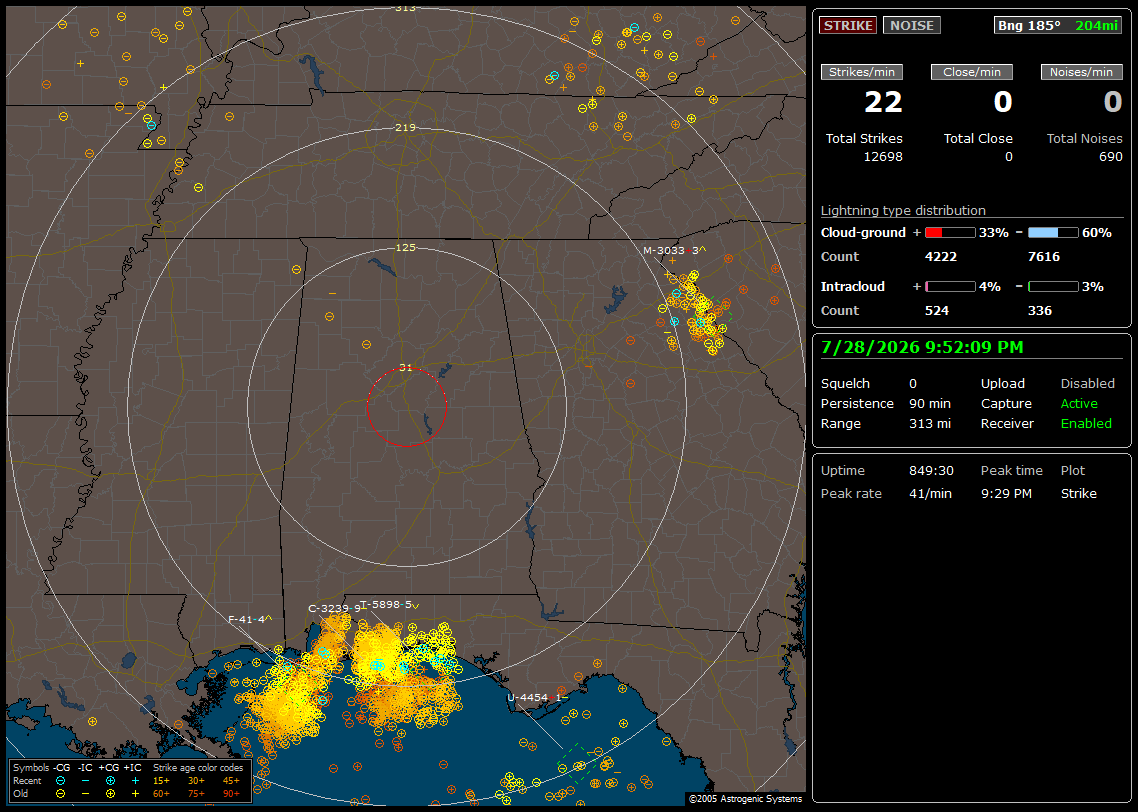This screenshot has width=1138, height=812.
Task: Click the Peak time value 9:29 PM
Action: pyautogui.click(x=1006, y=493)
